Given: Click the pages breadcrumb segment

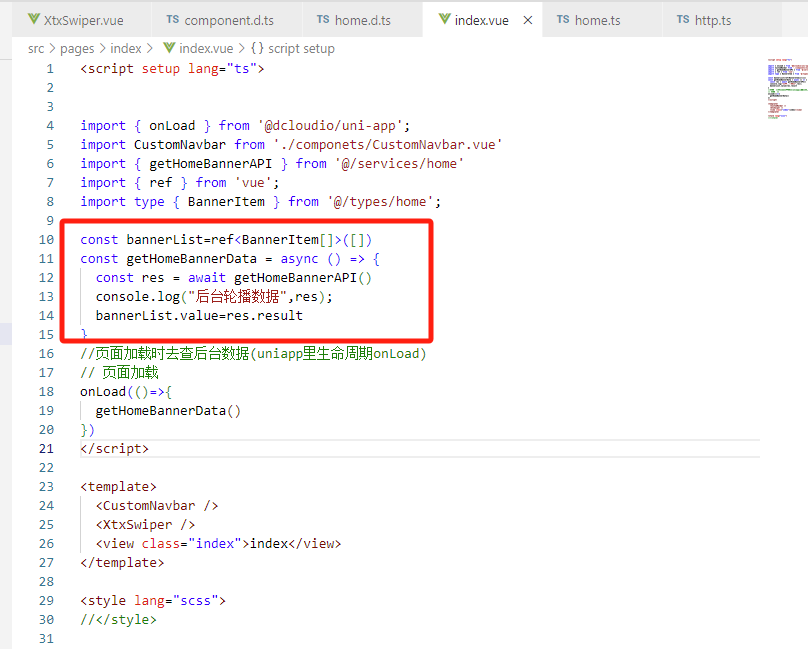Looking at the screenshot, I should pyautogui.click(x=77, y=48).
